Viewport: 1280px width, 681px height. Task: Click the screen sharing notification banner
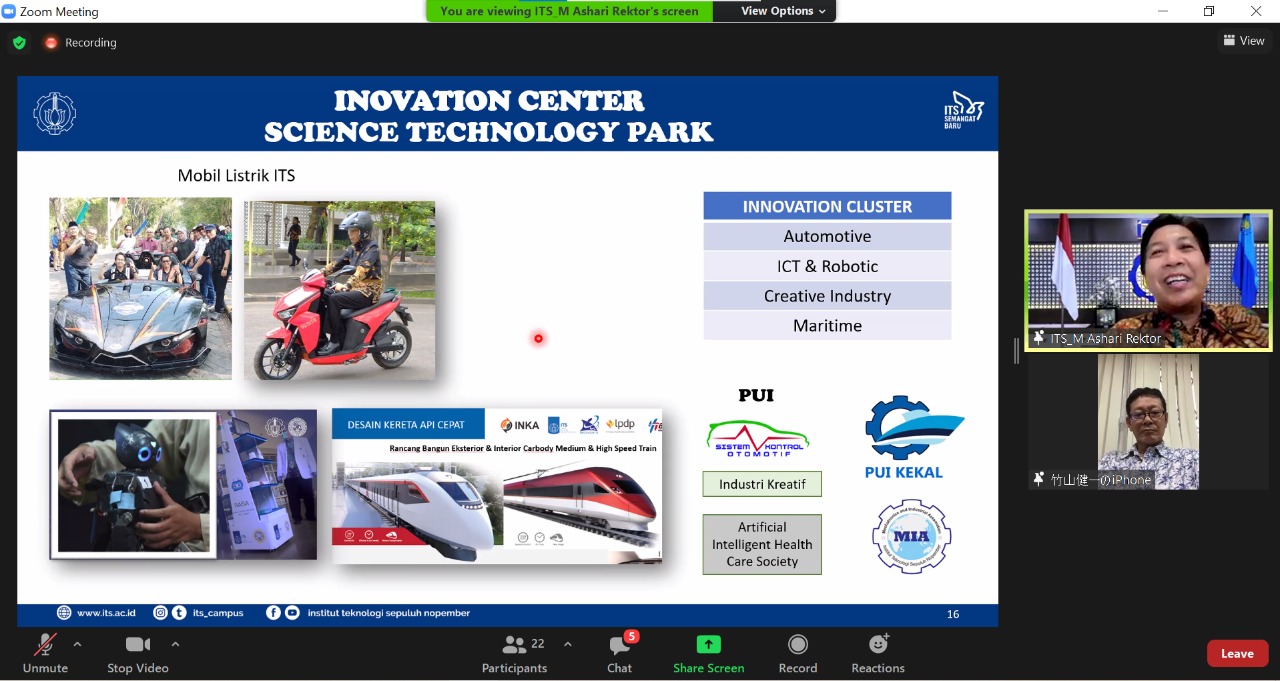coord(569,11)
